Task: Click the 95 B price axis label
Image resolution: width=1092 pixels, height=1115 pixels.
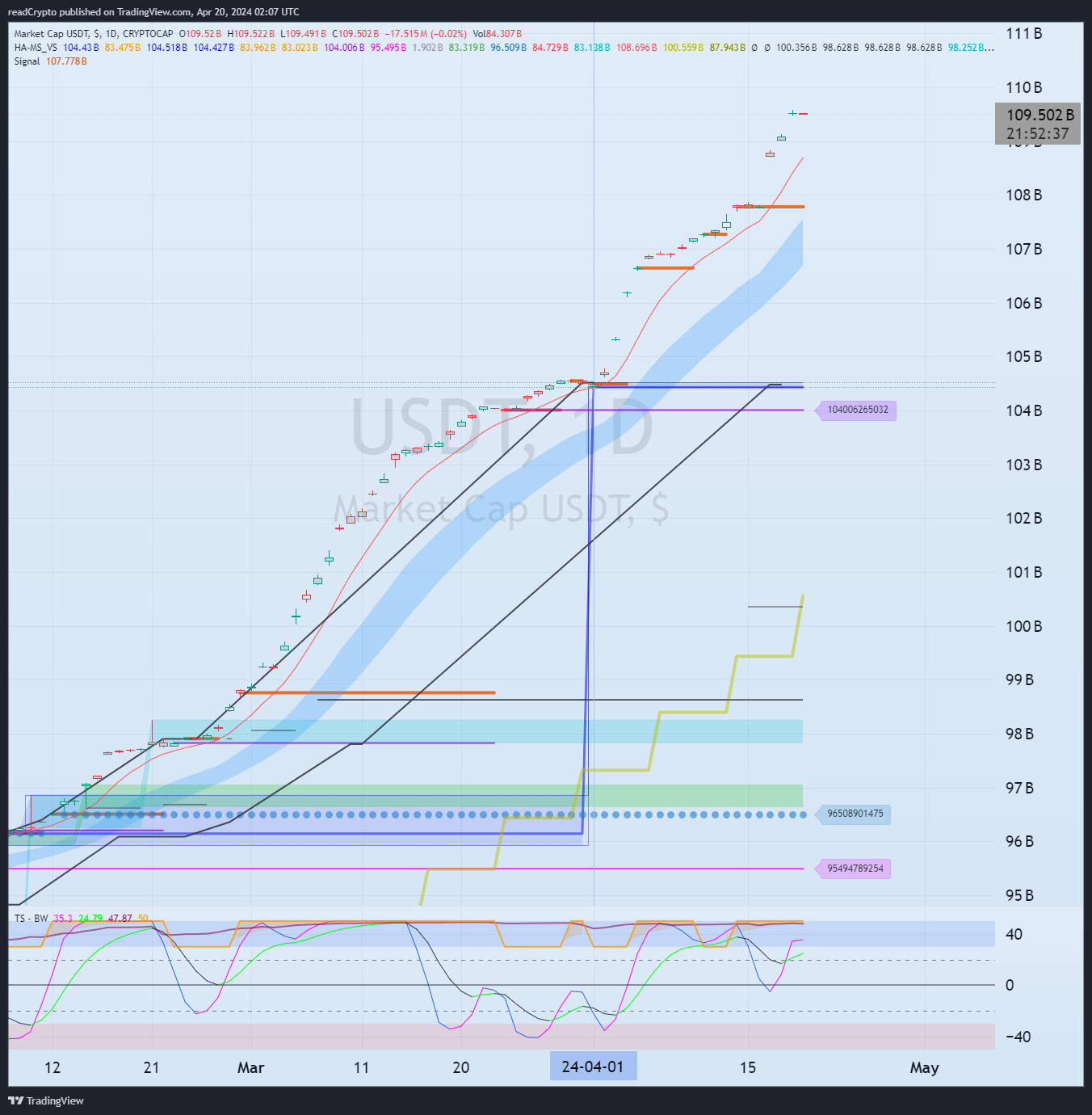Action: [x=1019, y=895]
